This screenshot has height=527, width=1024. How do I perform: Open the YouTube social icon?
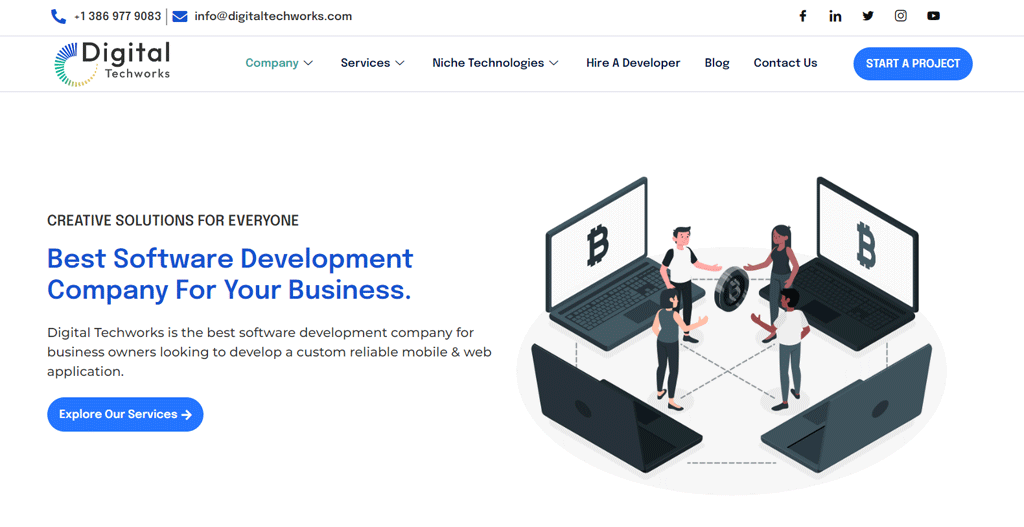933,16
